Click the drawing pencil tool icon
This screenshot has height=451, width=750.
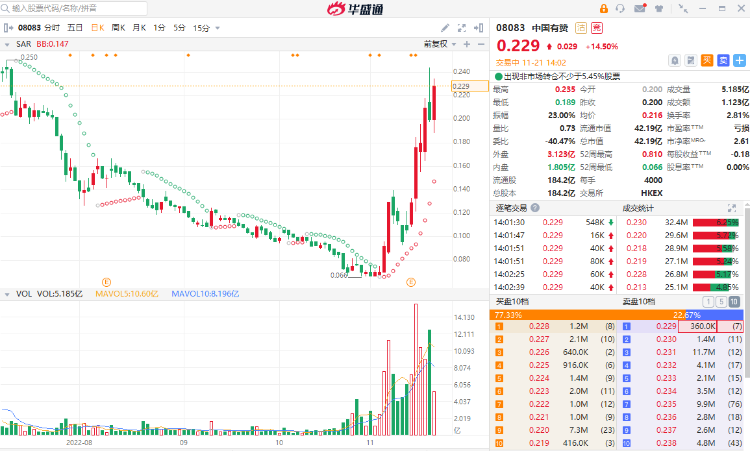tap(445, 28)
